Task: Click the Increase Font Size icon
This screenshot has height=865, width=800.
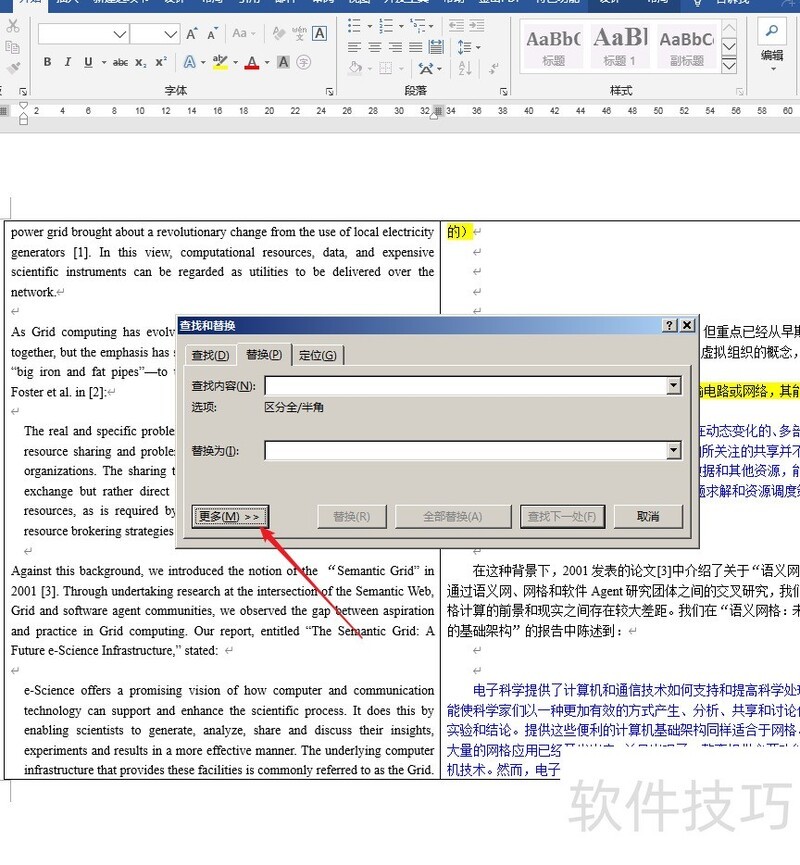Action: point(191,34)
